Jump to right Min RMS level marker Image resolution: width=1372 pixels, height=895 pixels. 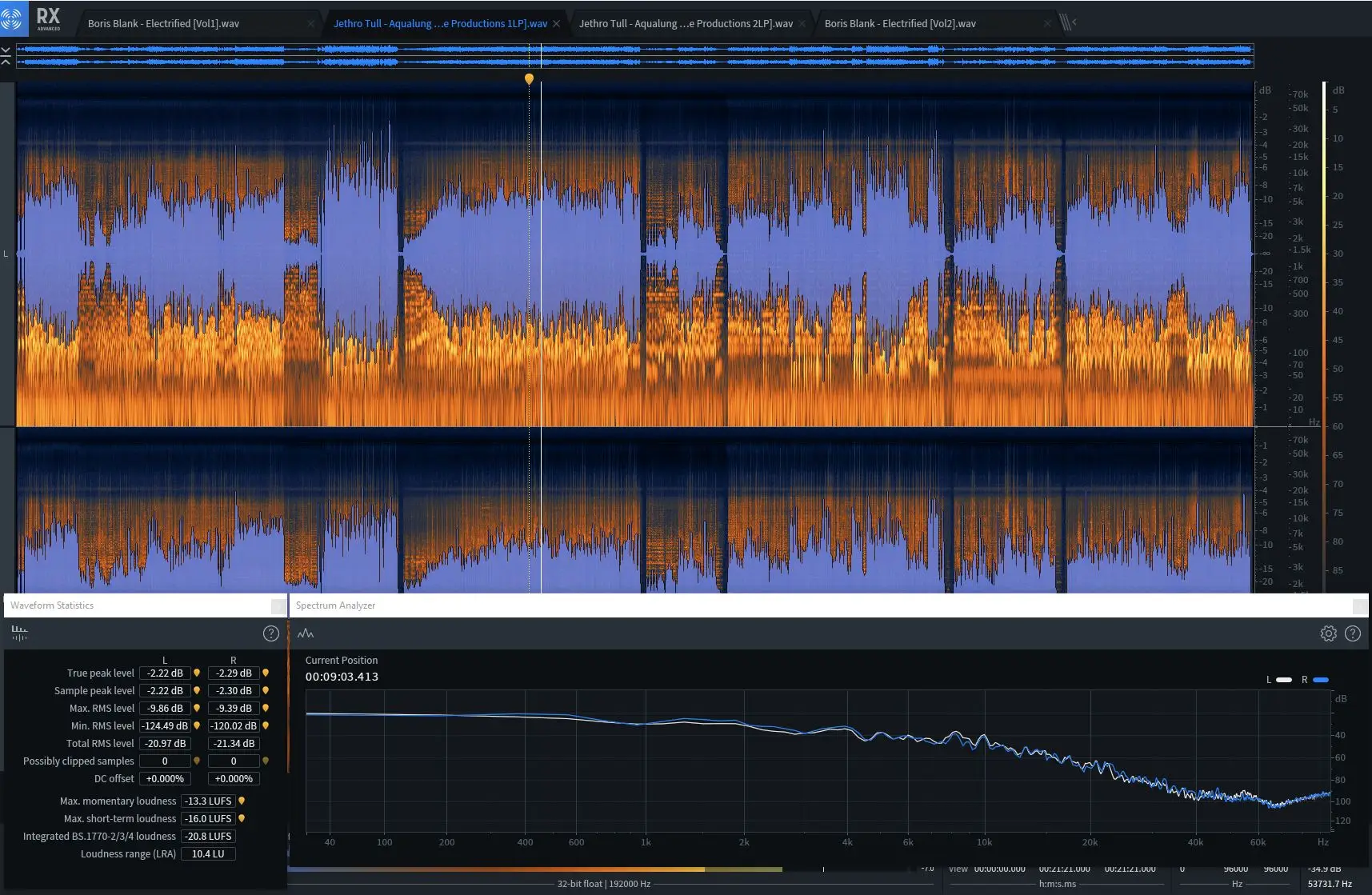(266, 725)
